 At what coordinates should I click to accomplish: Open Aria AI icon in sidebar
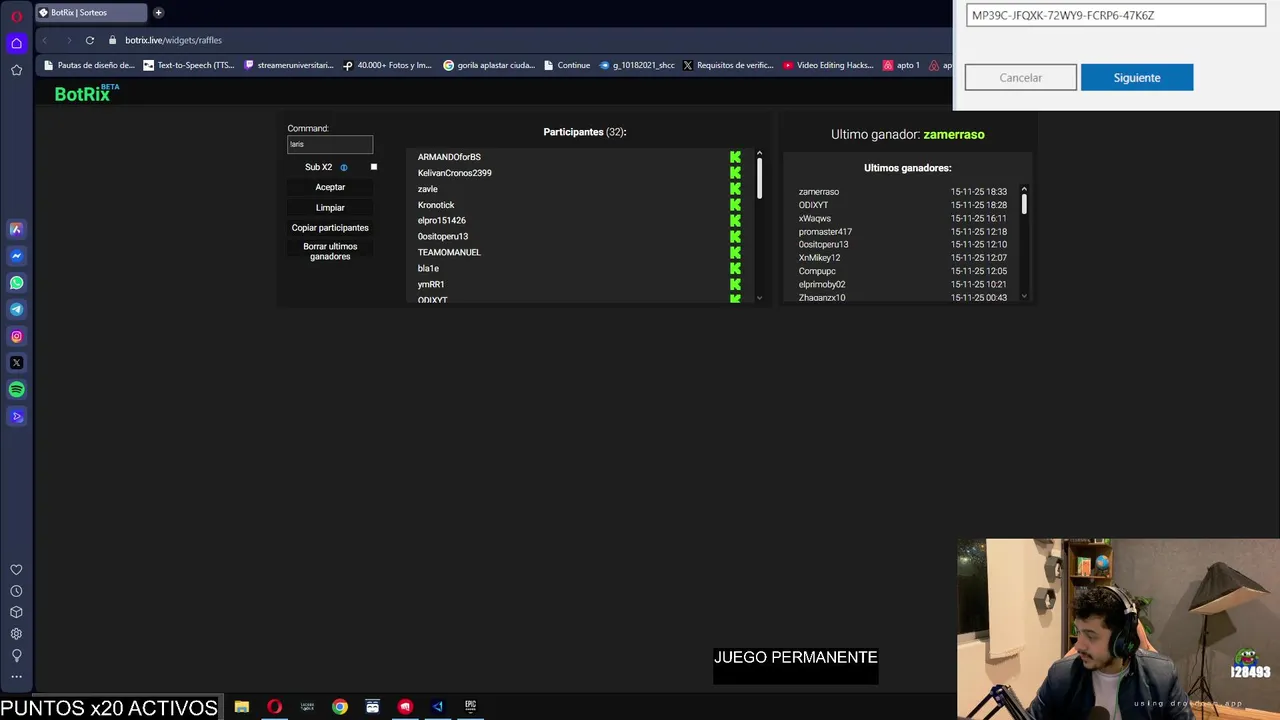[16, 229]
